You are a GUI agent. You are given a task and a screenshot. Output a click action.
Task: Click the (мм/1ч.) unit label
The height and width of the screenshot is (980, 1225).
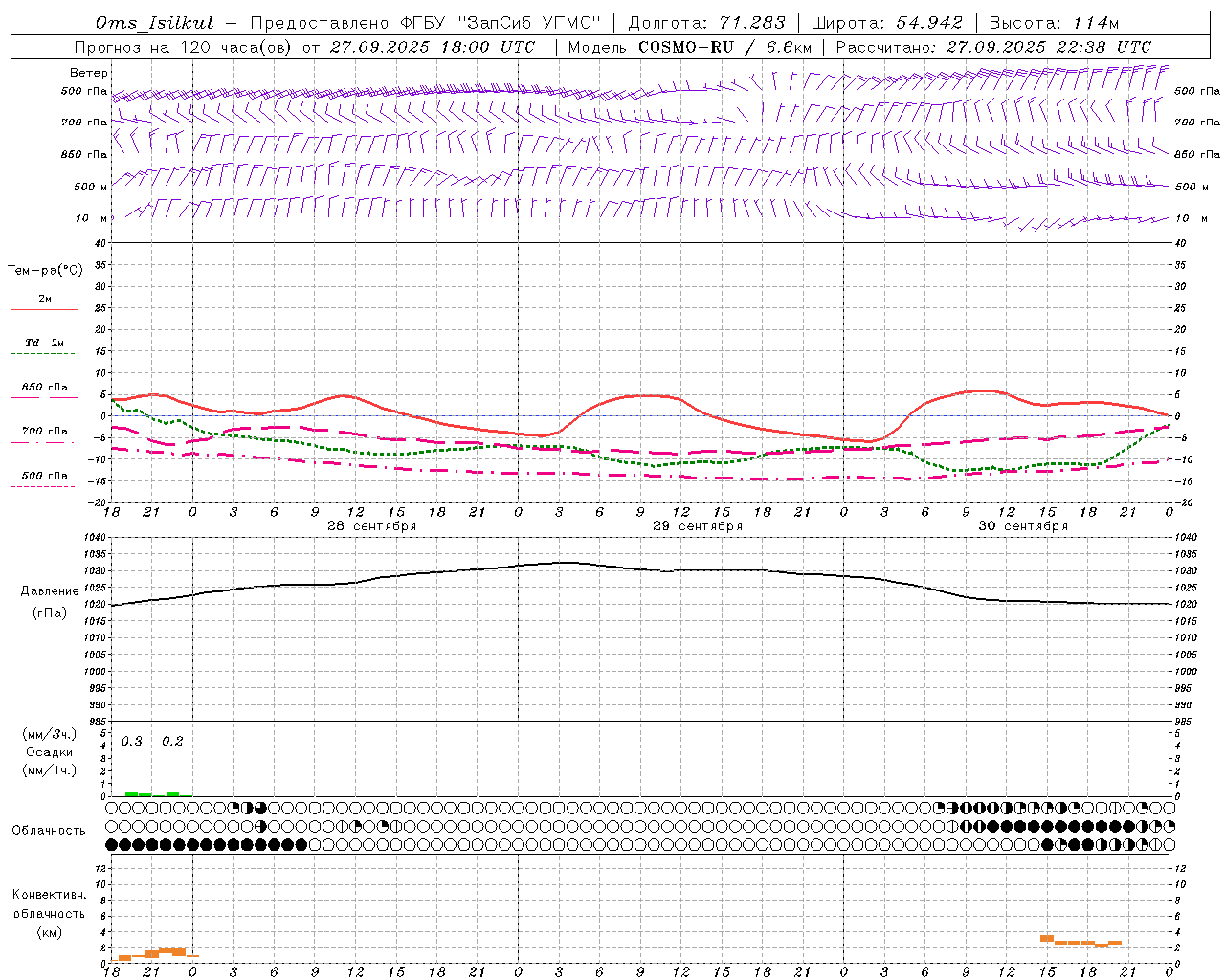pyautogui.click(x=50, y=771)
